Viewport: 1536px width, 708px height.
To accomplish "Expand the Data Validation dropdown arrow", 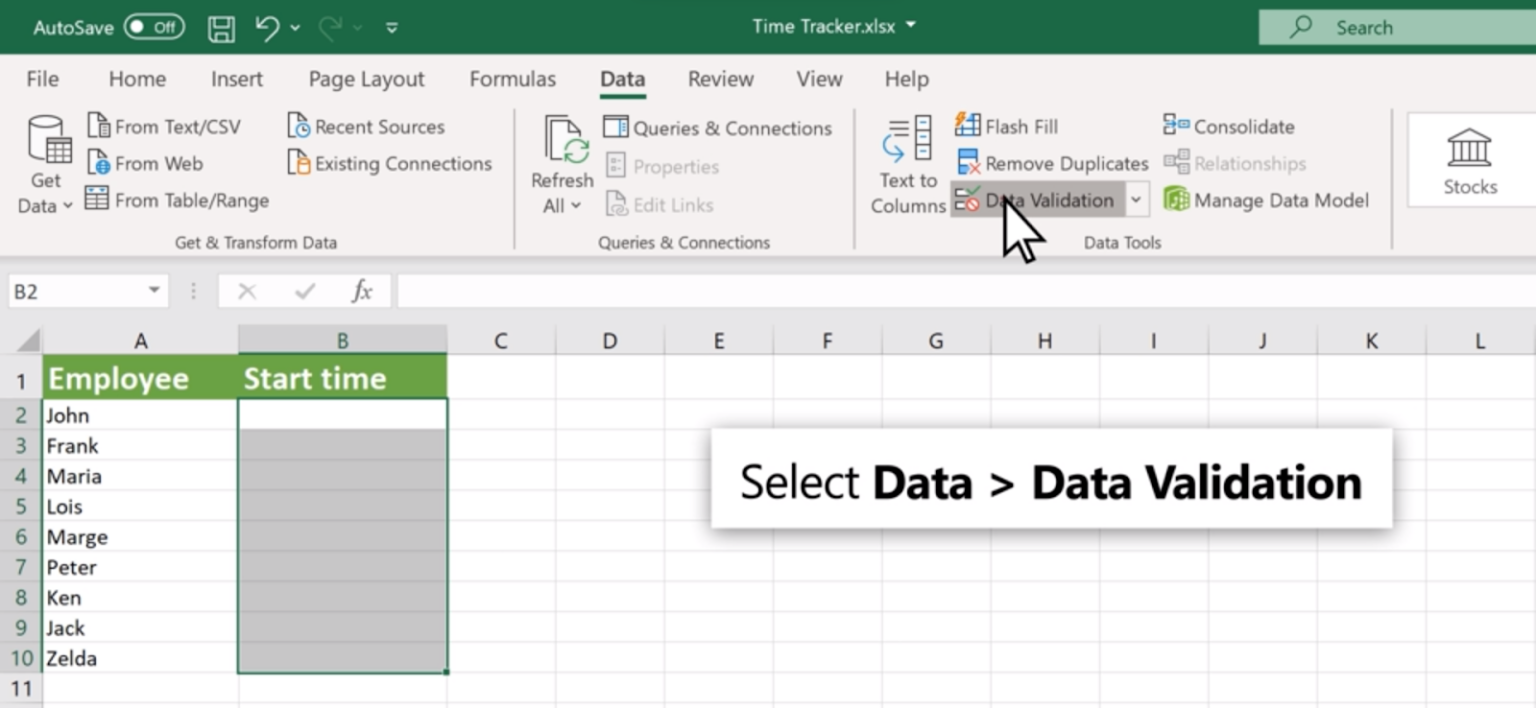I will click(1135, 199).
